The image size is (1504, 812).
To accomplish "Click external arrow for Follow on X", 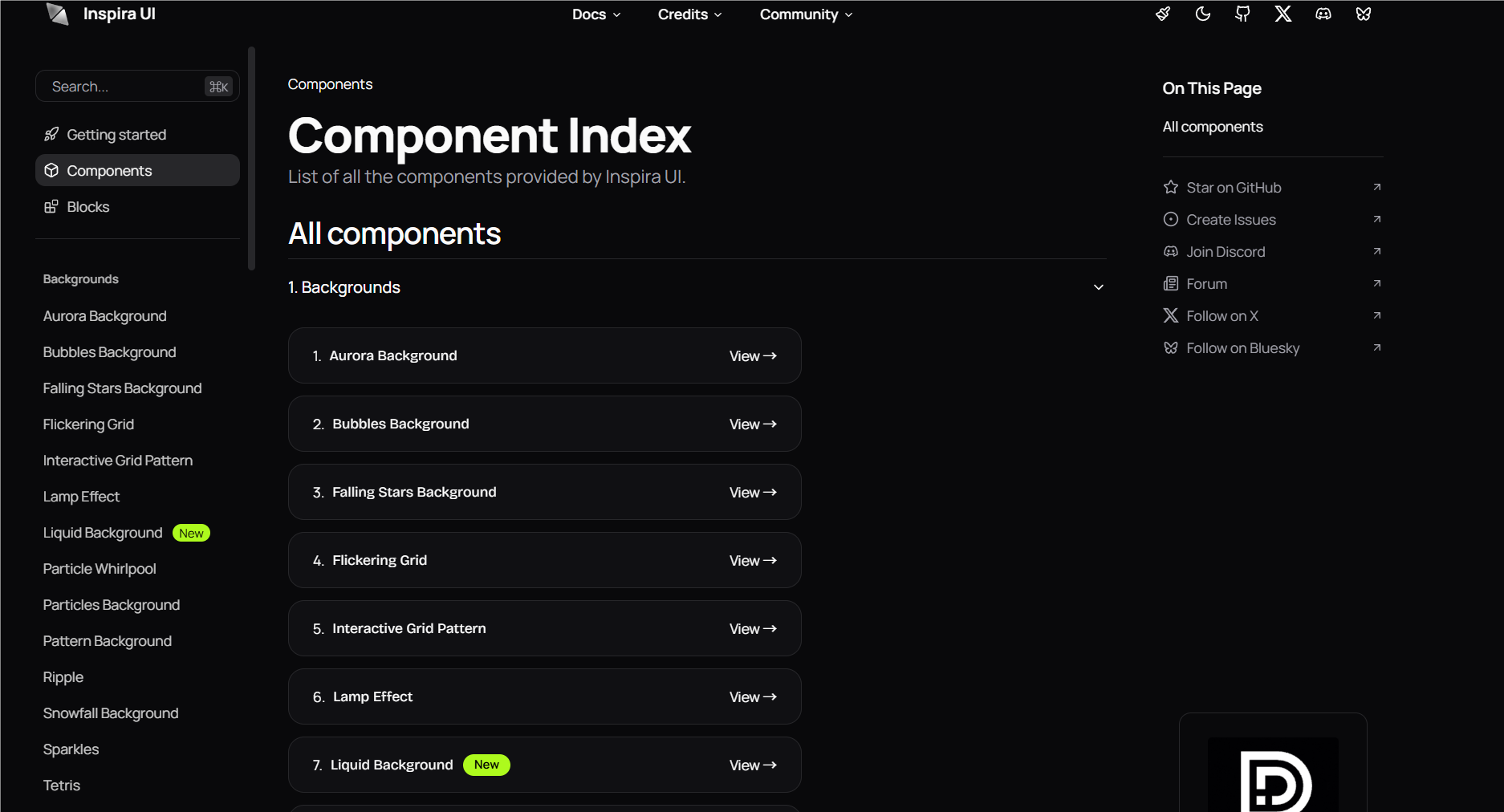I will pos(1377,315).
